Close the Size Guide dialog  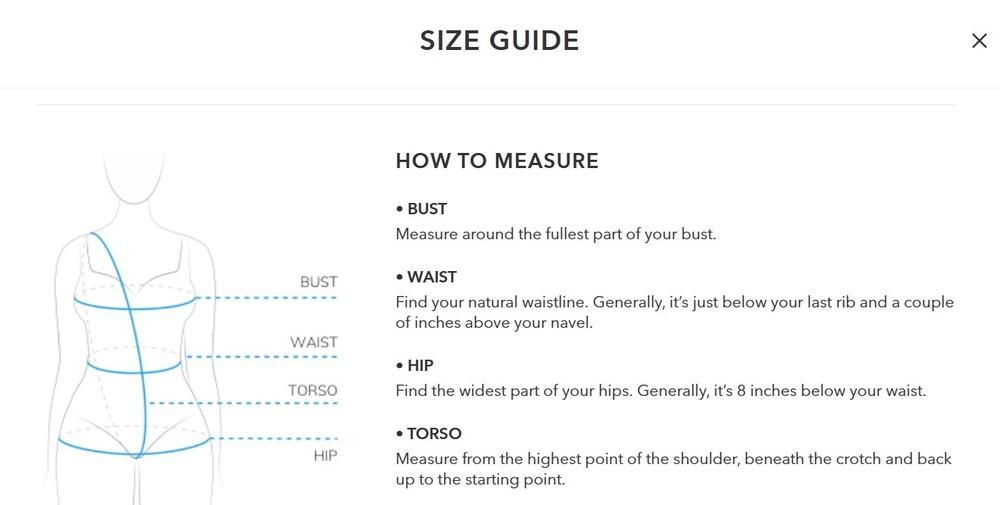979,41
